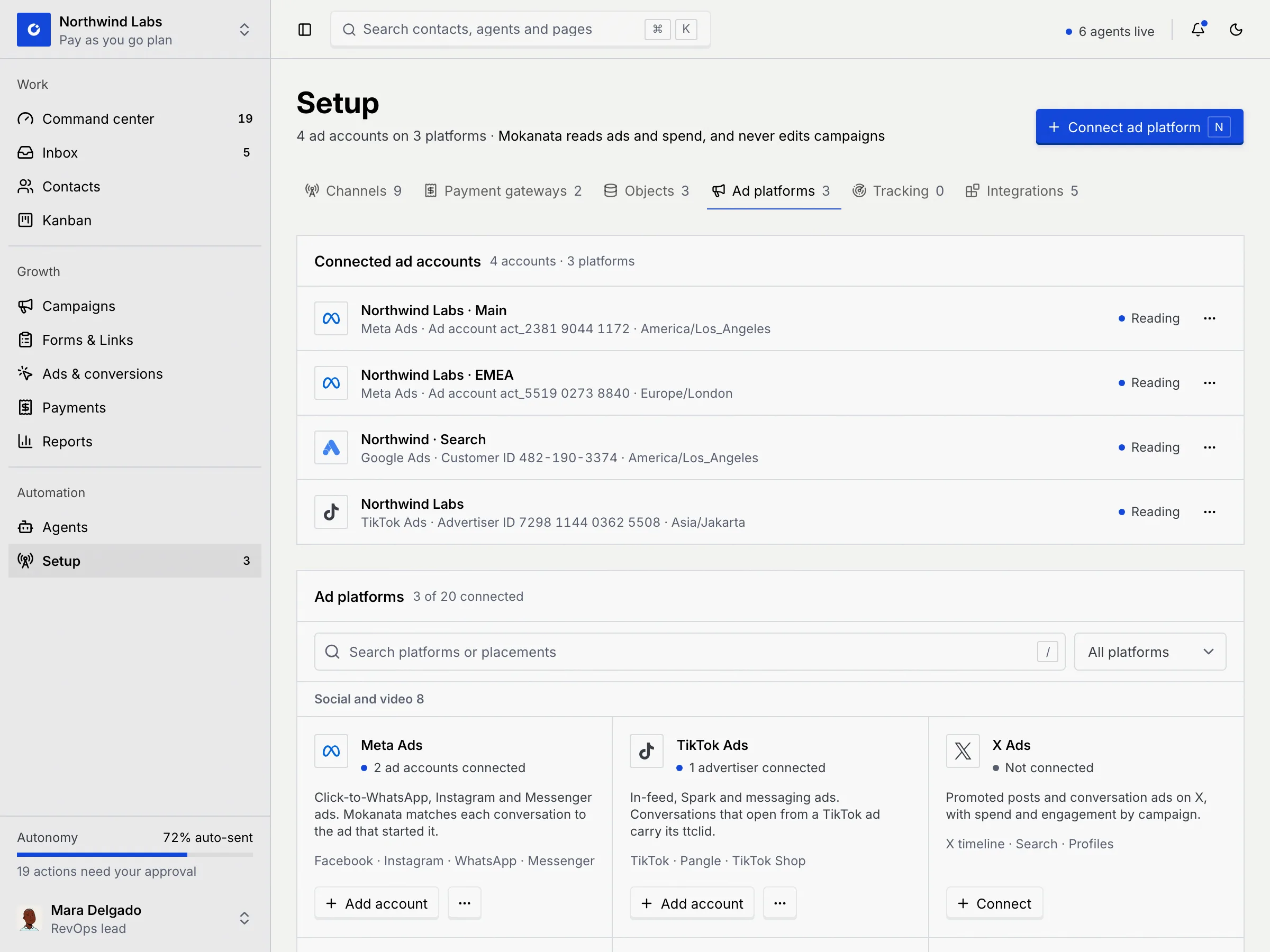Focus the Search contacts, agents and pages field
This screenshot has width=1270, height=952.
point(521,29)
